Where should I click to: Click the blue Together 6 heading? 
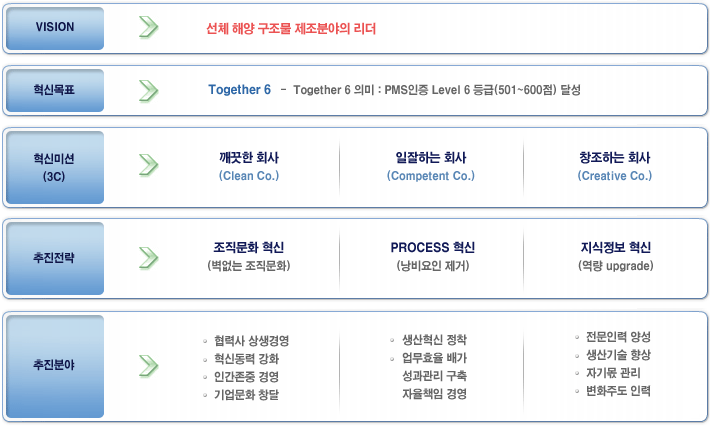click(240, 90)
